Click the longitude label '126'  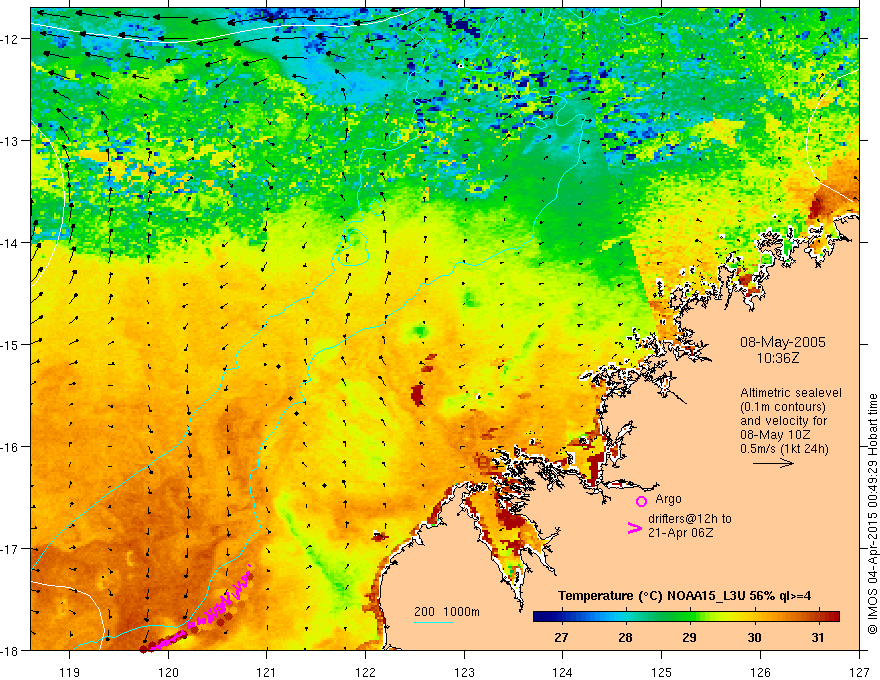click(760, 672)
